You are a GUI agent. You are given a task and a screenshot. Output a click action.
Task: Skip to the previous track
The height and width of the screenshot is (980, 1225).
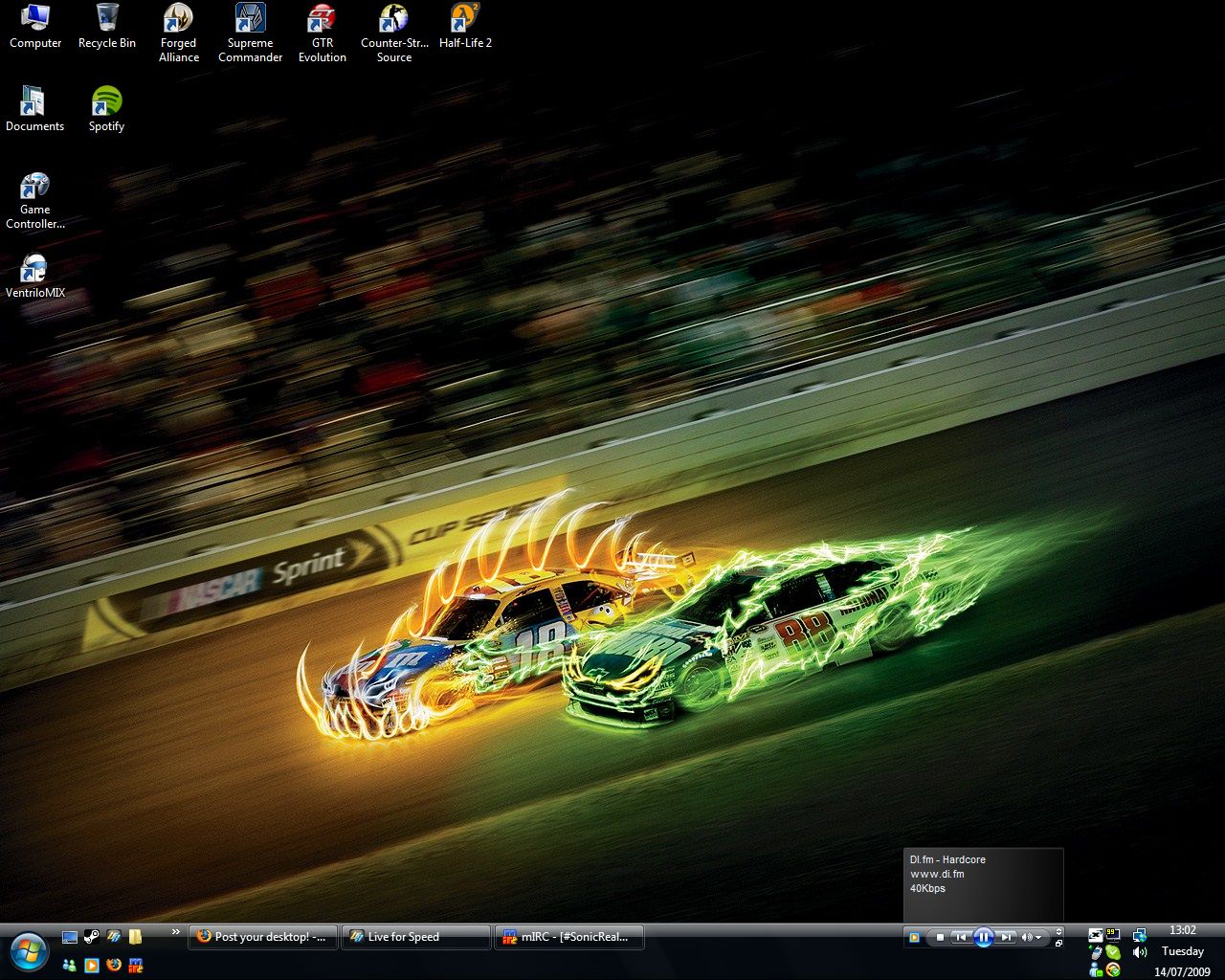pos(961,938)
